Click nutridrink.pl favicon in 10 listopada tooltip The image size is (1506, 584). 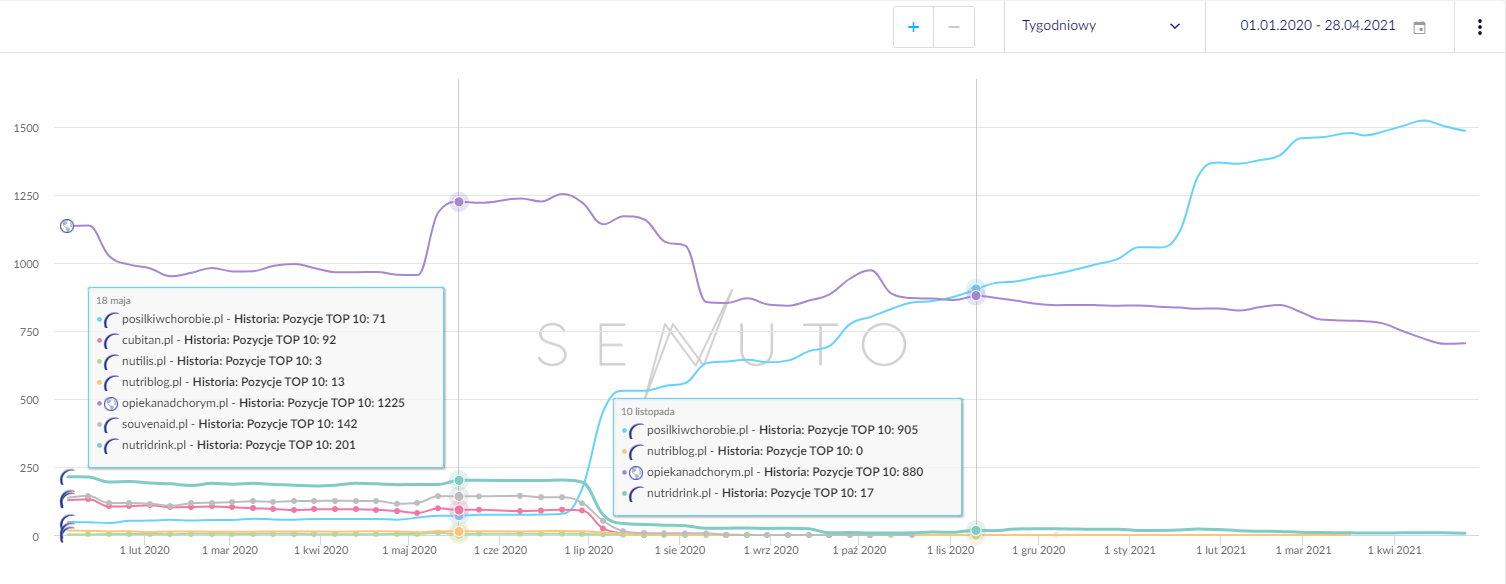pyautogui.click(x=636, y=493)
